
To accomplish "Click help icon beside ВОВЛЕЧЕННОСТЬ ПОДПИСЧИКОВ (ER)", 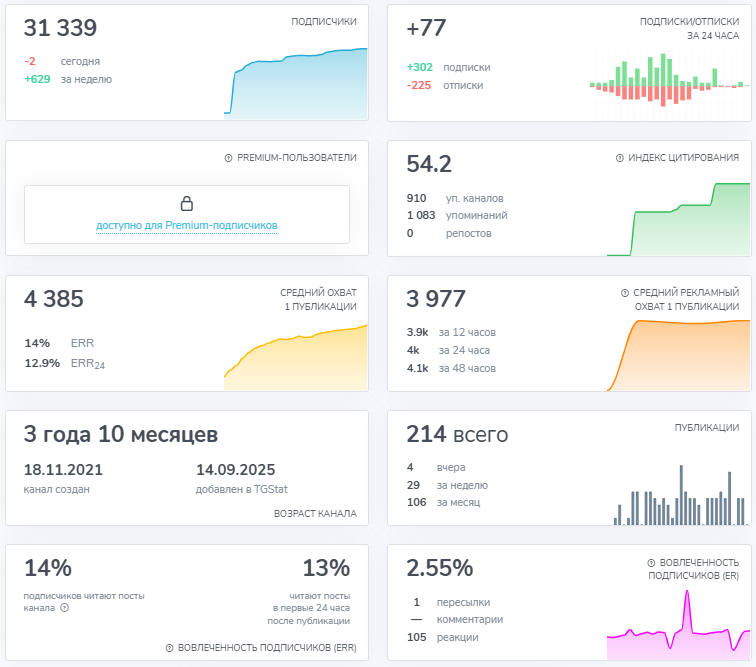I will pos(652,563).
